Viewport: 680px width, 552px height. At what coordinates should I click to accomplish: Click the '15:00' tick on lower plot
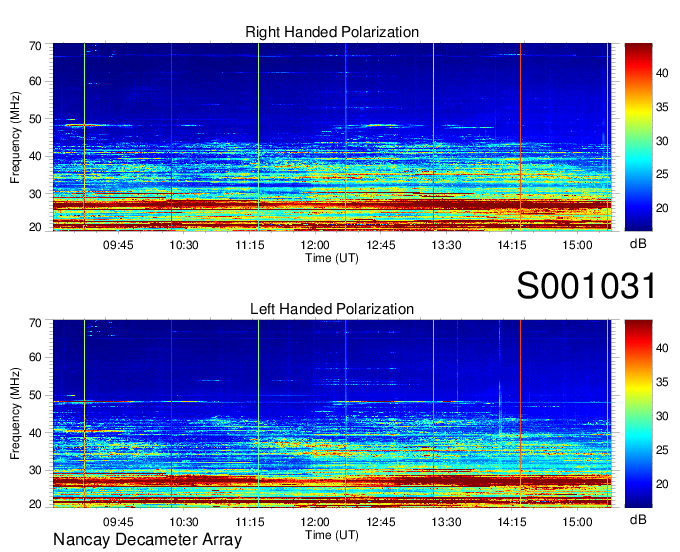click(577, 522)
